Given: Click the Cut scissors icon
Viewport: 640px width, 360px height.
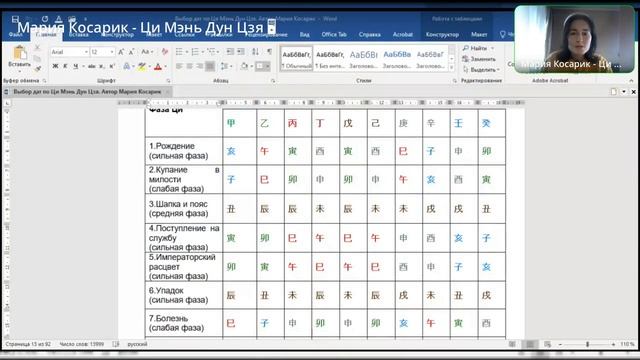Looking at the screenshot, I should pyautogui.click(x=37, y=48).
